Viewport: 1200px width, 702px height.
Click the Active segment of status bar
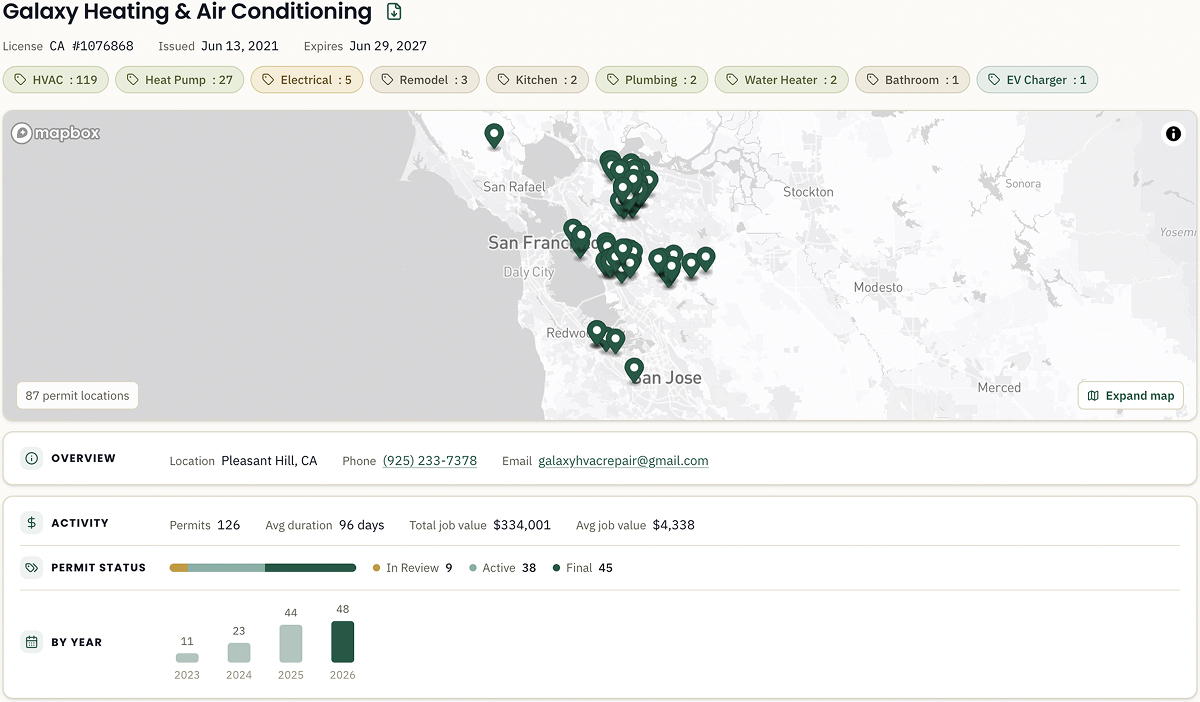pyautogui.click(x=226, y=568)
